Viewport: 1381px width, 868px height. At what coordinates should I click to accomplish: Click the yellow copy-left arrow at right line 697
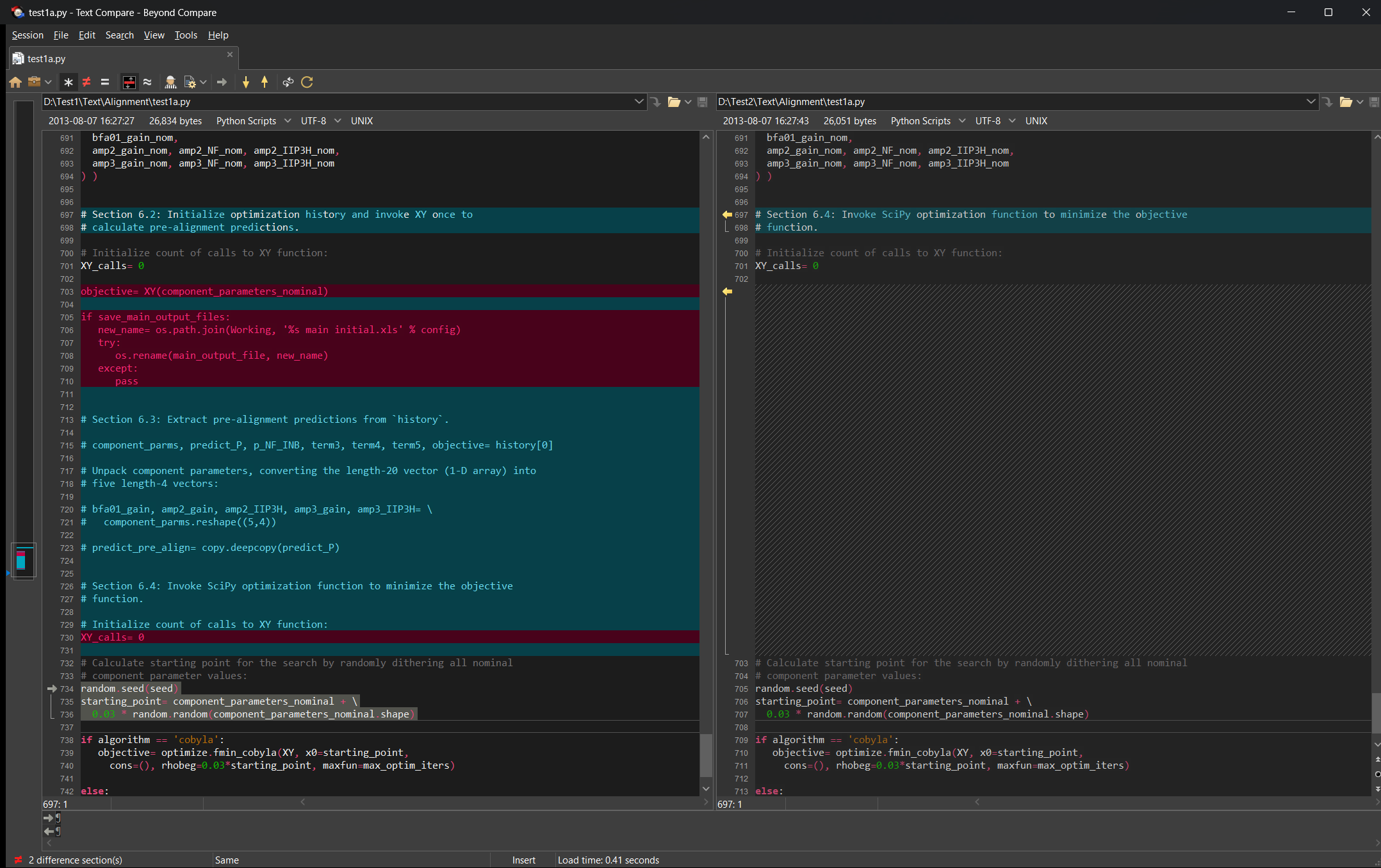click(x=727, y=215)
